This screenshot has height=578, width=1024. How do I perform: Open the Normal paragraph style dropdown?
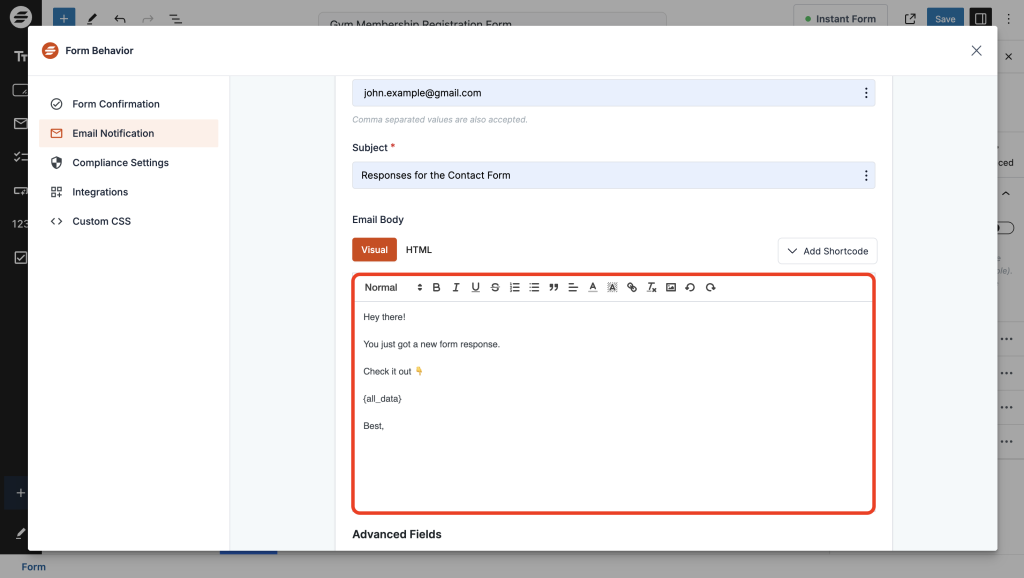pyautogui.click(x=393, y=288)
